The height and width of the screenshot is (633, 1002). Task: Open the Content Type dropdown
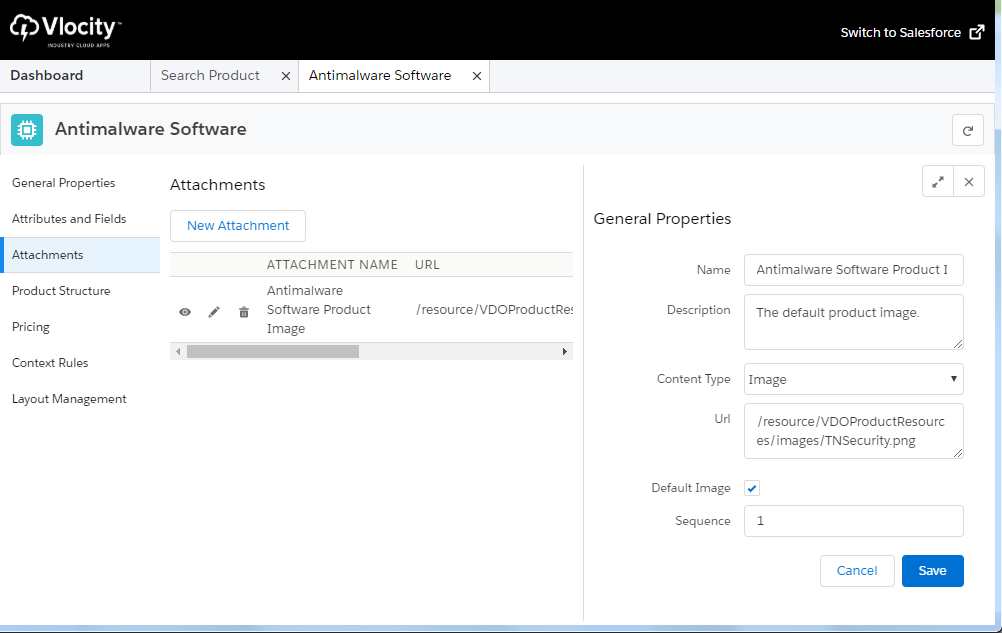[853, 379]
